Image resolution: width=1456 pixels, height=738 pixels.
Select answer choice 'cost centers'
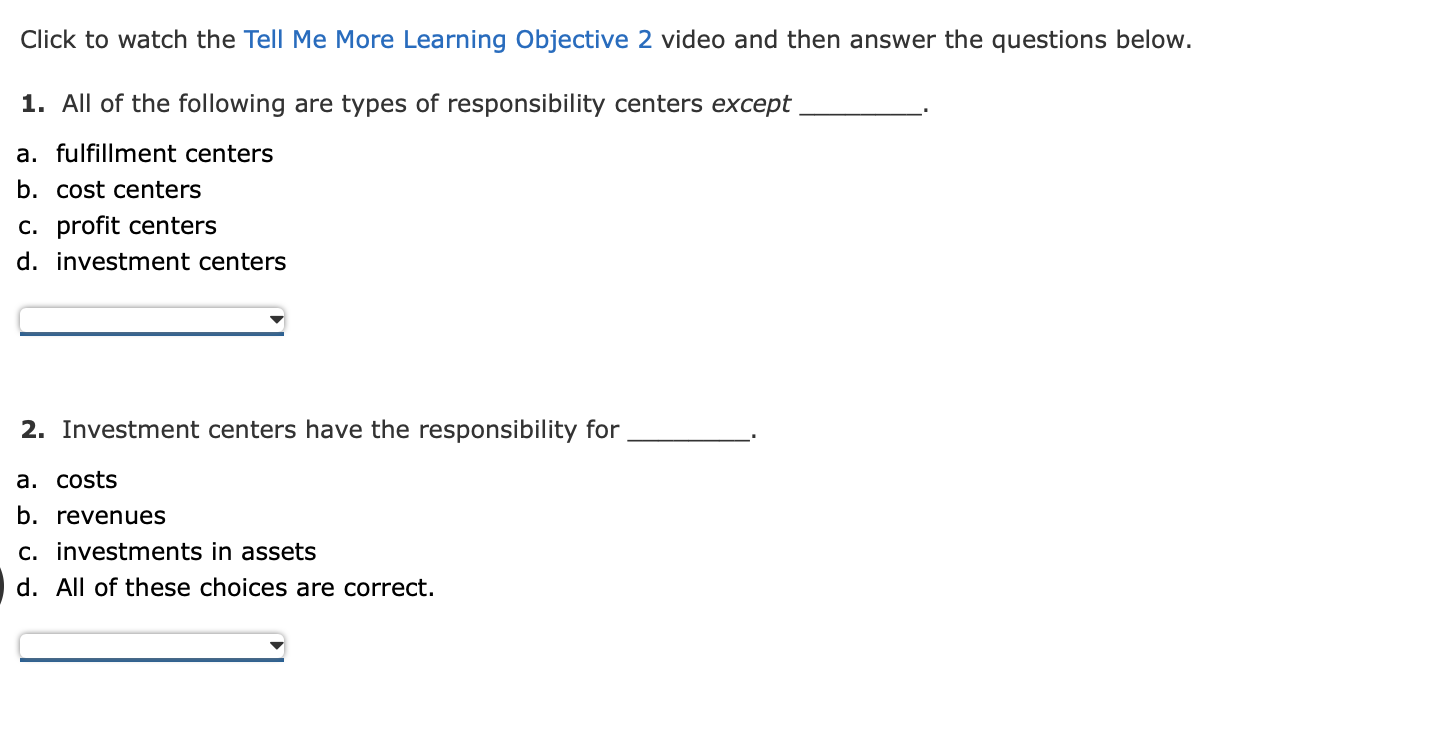coord(128,189)
